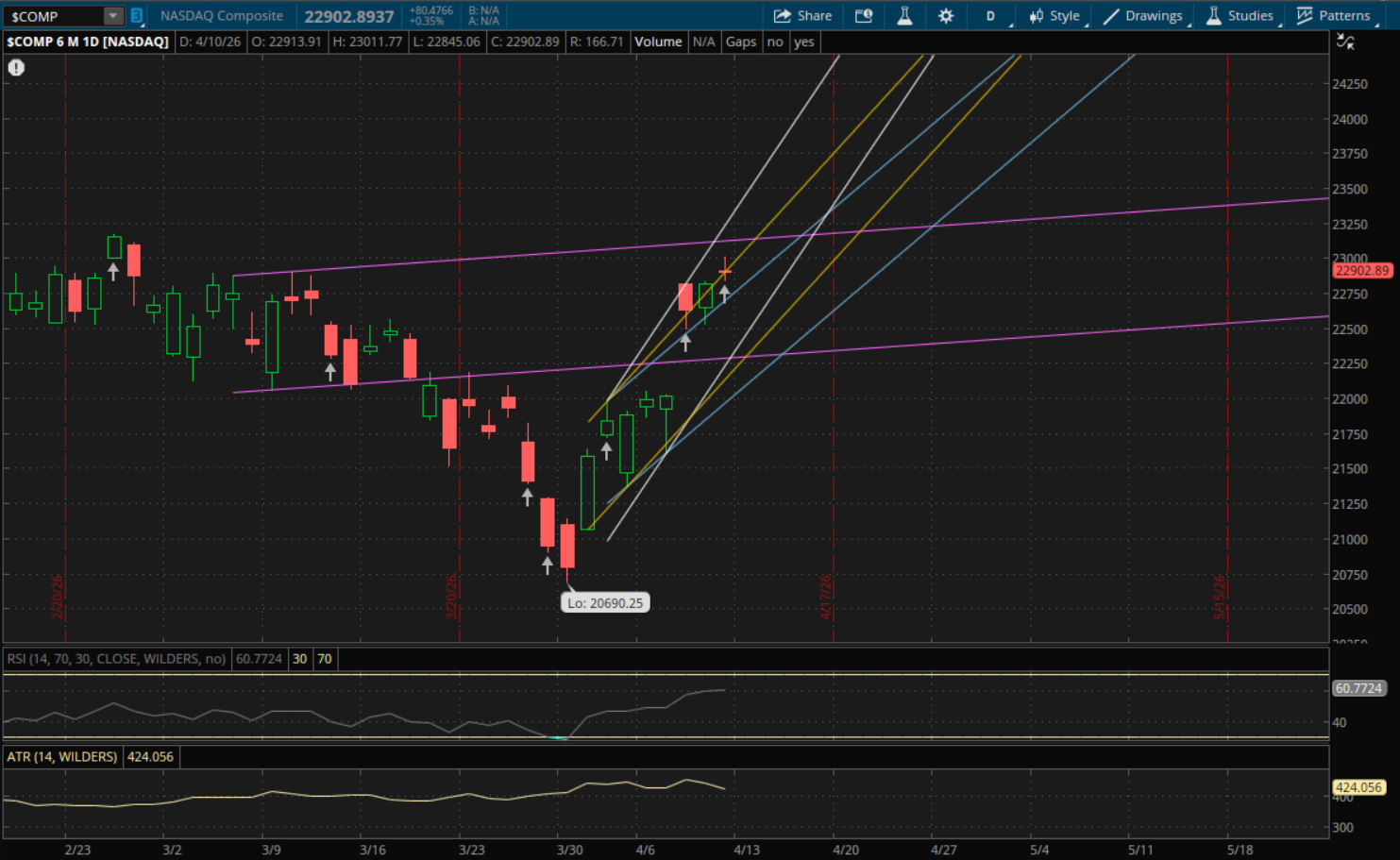1400x860 pixels.
Task: Click the Share button in the toolbar
Action: (802, 16)
